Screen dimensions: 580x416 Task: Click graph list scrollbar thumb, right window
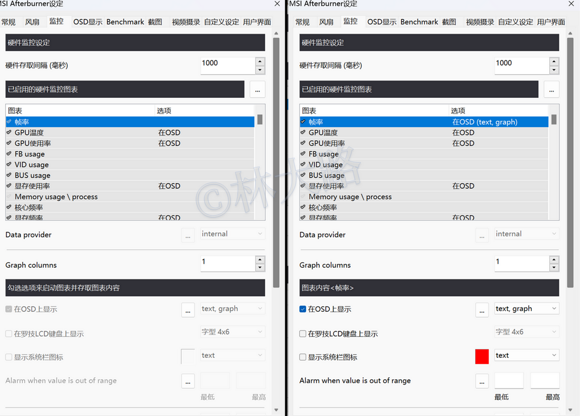554,119
